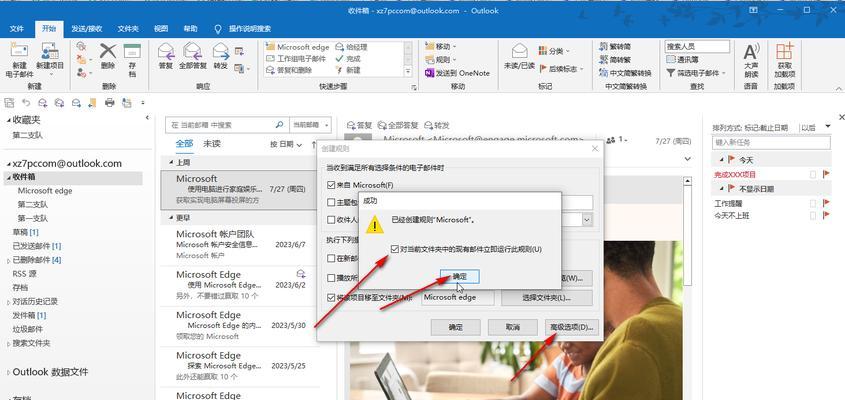The height and width of the screenshot is (400, 845).
Task: Open the 移动 dropdown in ribbon
Action: pyautogui.click(x=441, y=47)
